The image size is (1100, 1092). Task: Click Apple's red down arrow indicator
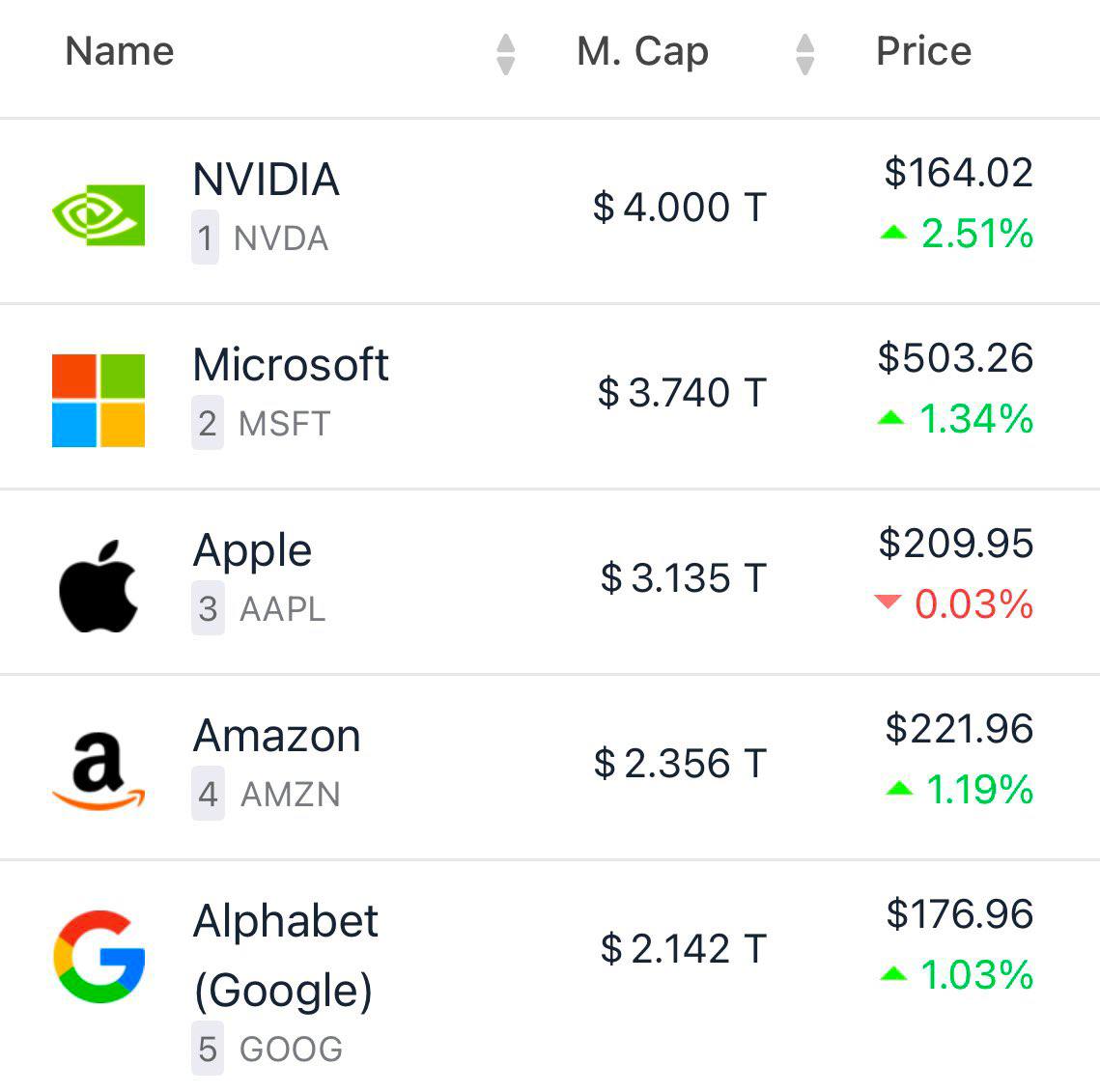pyautogui.click(x=888, y=603)
